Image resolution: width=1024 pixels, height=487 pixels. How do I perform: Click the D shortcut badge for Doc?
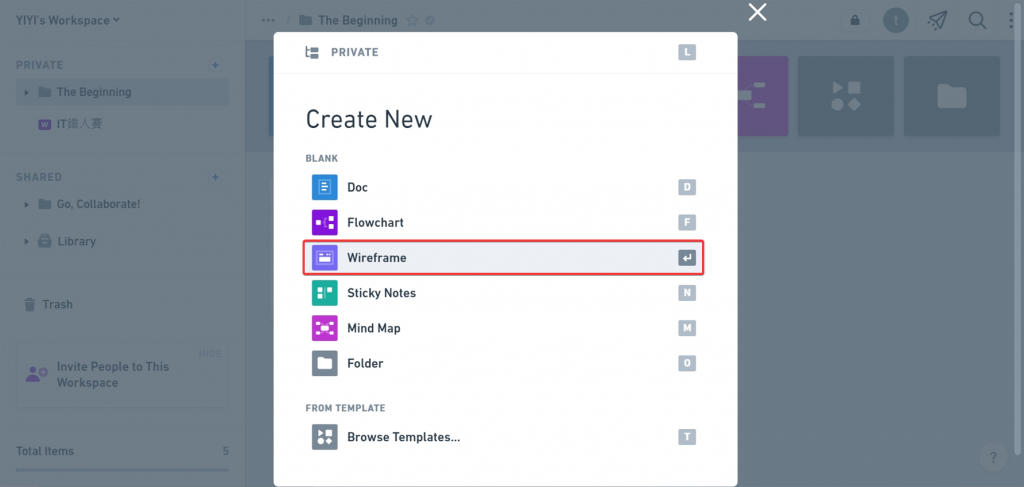coord(687,187)
